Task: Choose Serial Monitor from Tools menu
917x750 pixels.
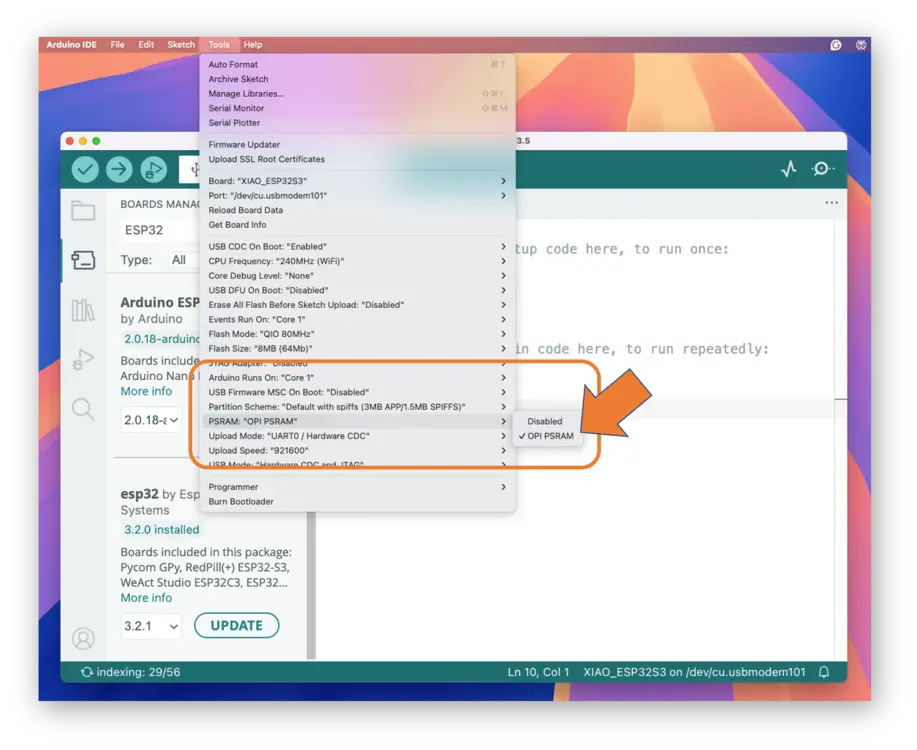Action: click(x=236, y=108)
